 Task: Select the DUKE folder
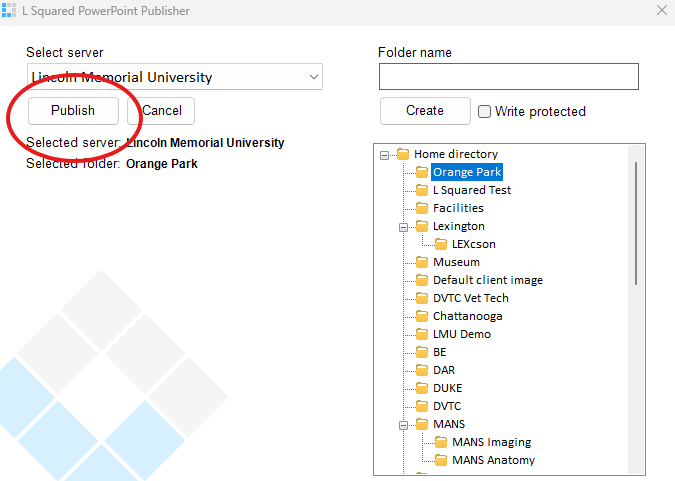pyautogui.click(x=447, y=388)
